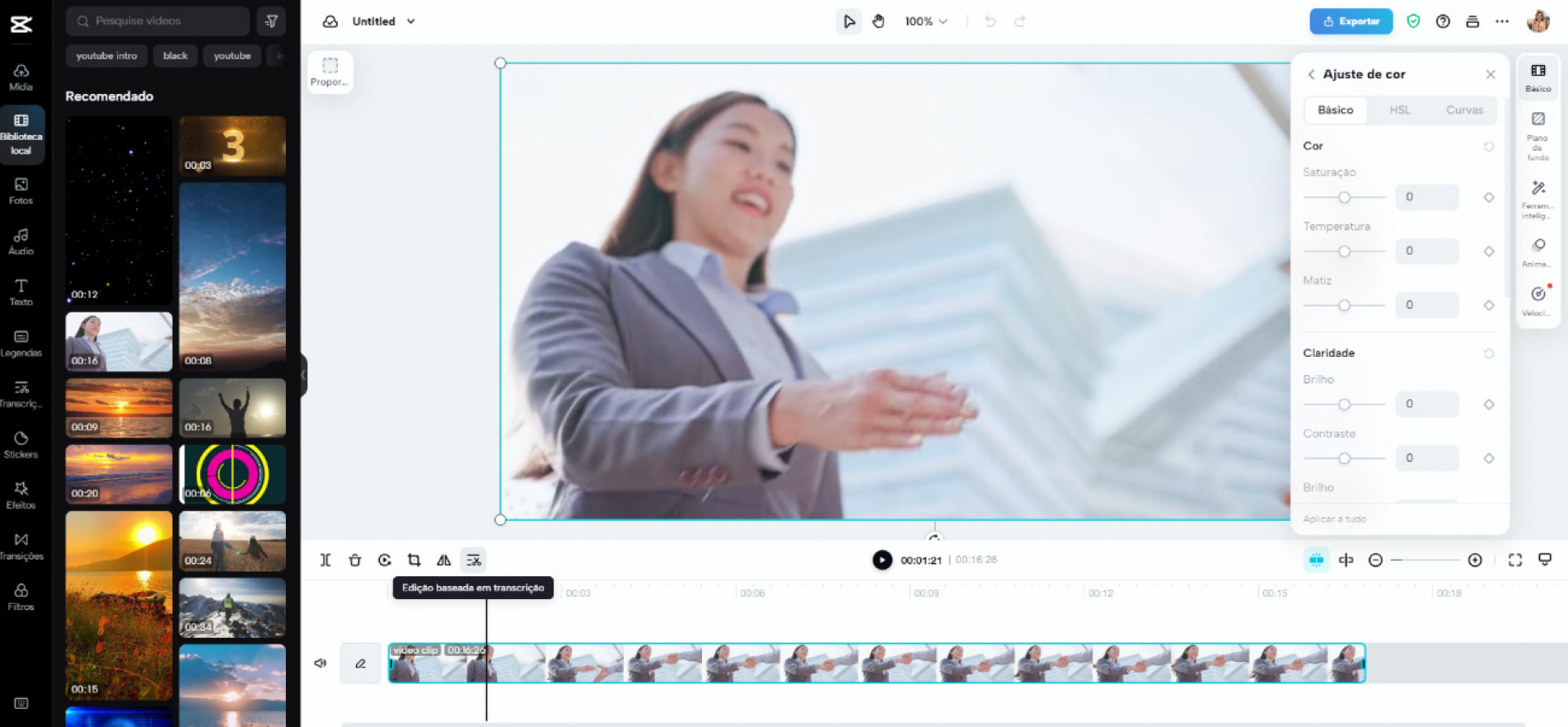Open the Propor... aspect ratio selector
Viewport: 1568px width, 727px height.
(330, 72)
